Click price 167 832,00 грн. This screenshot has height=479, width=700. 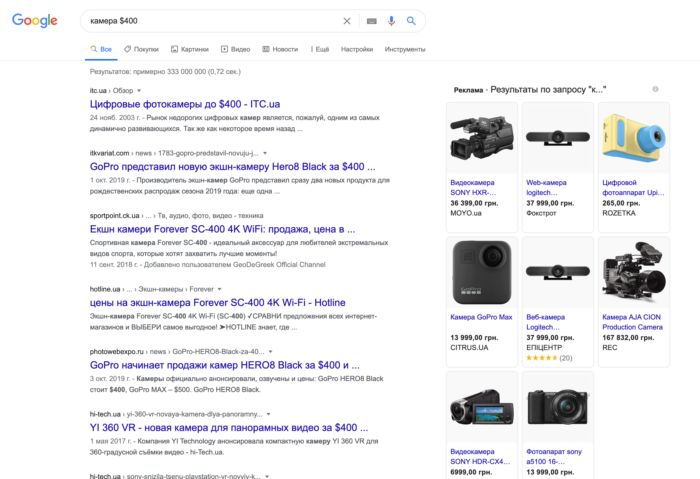click(628, 337)
